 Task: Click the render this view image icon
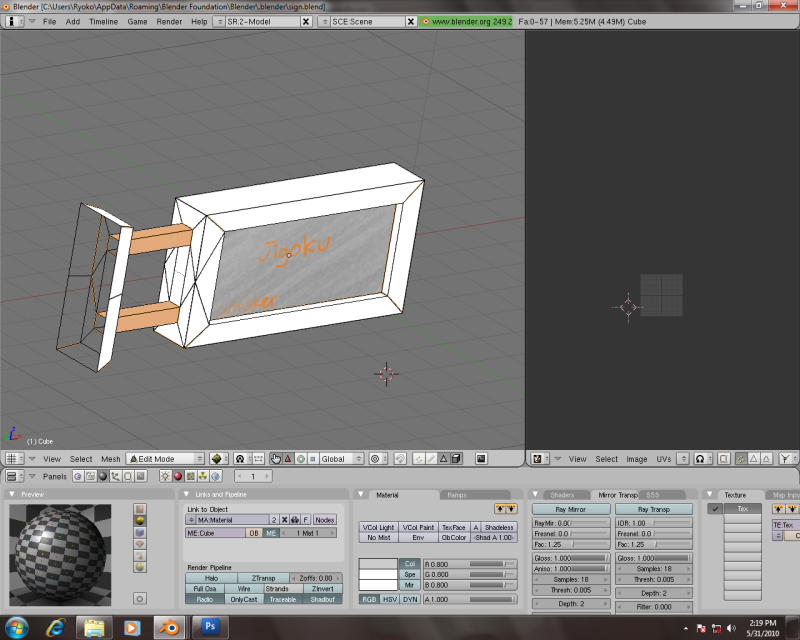pos(481,459)
